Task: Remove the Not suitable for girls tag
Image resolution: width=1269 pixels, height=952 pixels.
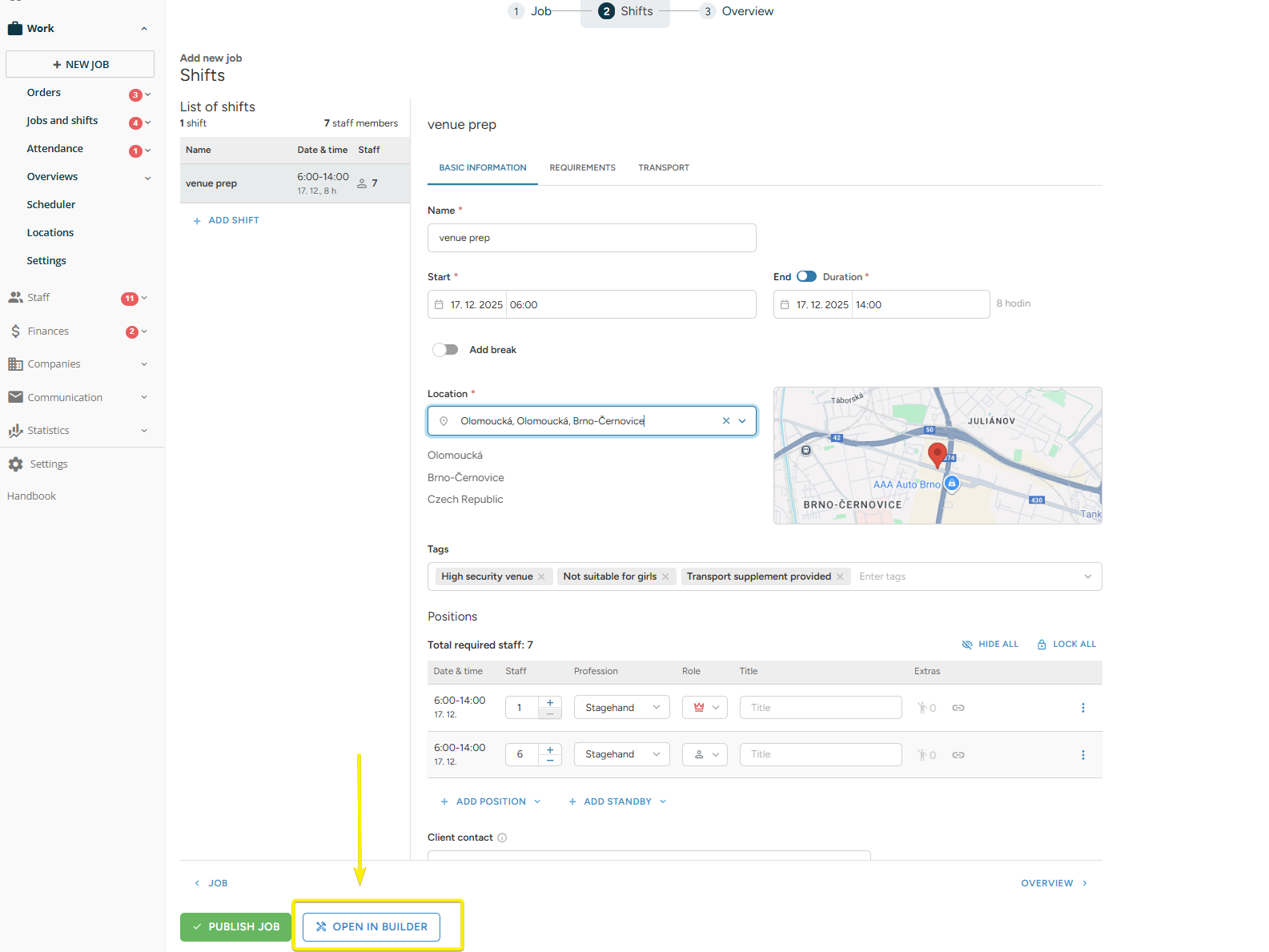Action: click(x=665, y=576)
